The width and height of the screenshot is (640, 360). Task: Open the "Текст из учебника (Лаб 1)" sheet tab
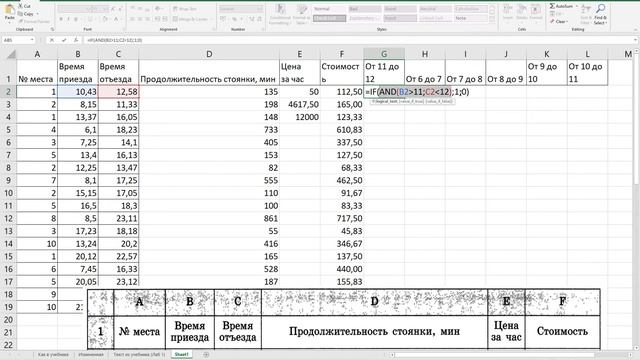(x=139, y=355)
